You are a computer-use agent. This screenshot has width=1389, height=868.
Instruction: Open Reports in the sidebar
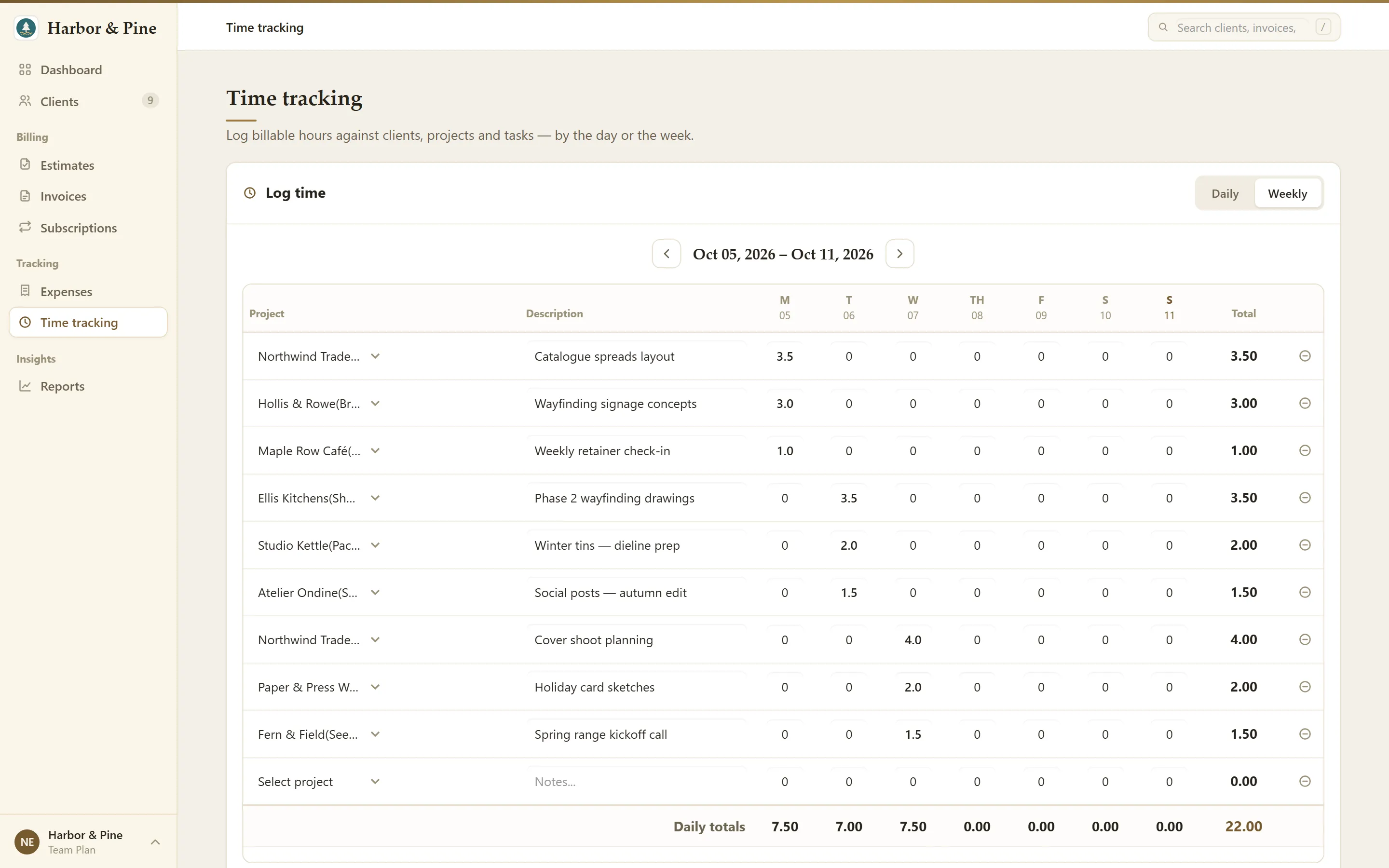pyautogui.click(x=88, y=386)
